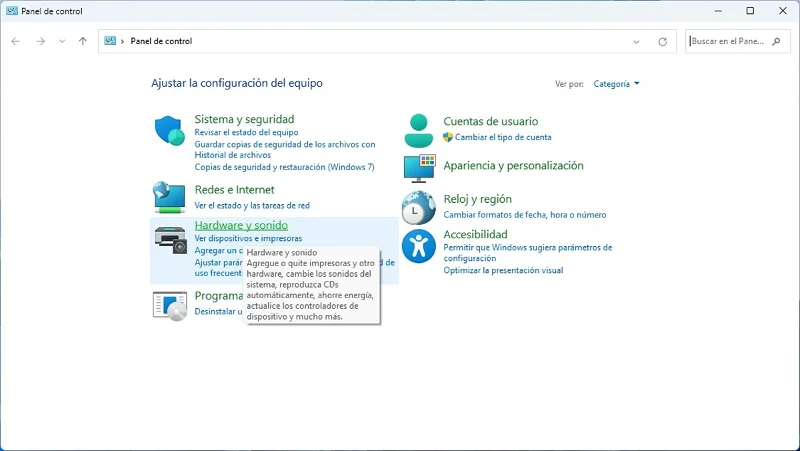This screenshot has width=800, height=451.
Task: Refresh the Panel de control view
Action: click(x=662, y=42)
